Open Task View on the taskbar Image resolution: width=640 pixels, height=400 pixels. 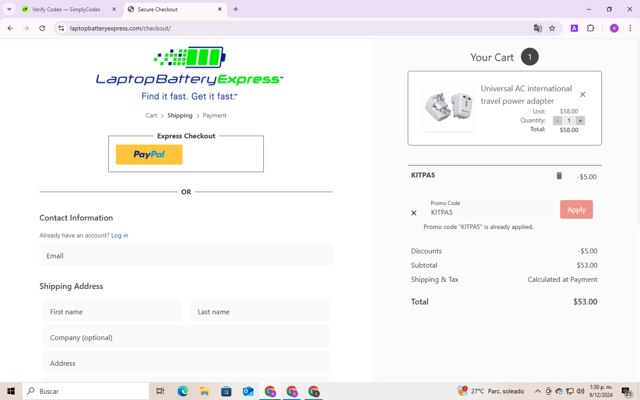pos(160,391)
